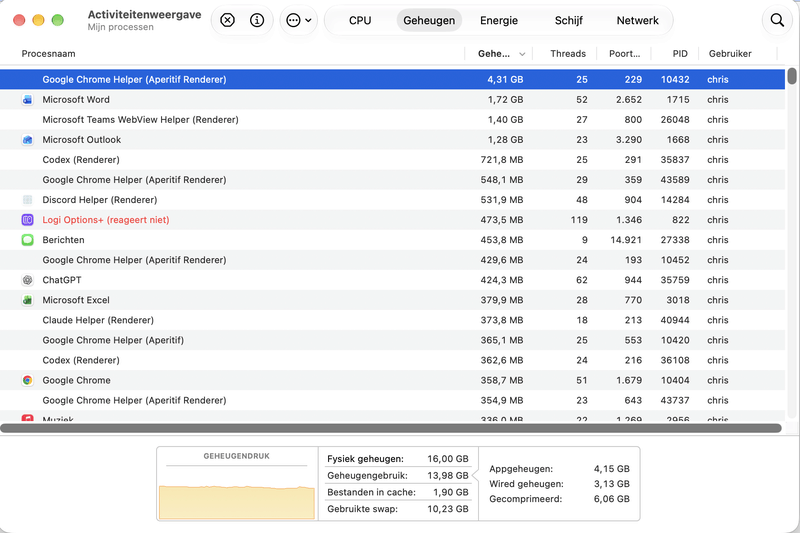Image resolution: width=800 pixels, height=533 pixels.
Task: Click the vertical scrollbar thumb
Action: 792,76
